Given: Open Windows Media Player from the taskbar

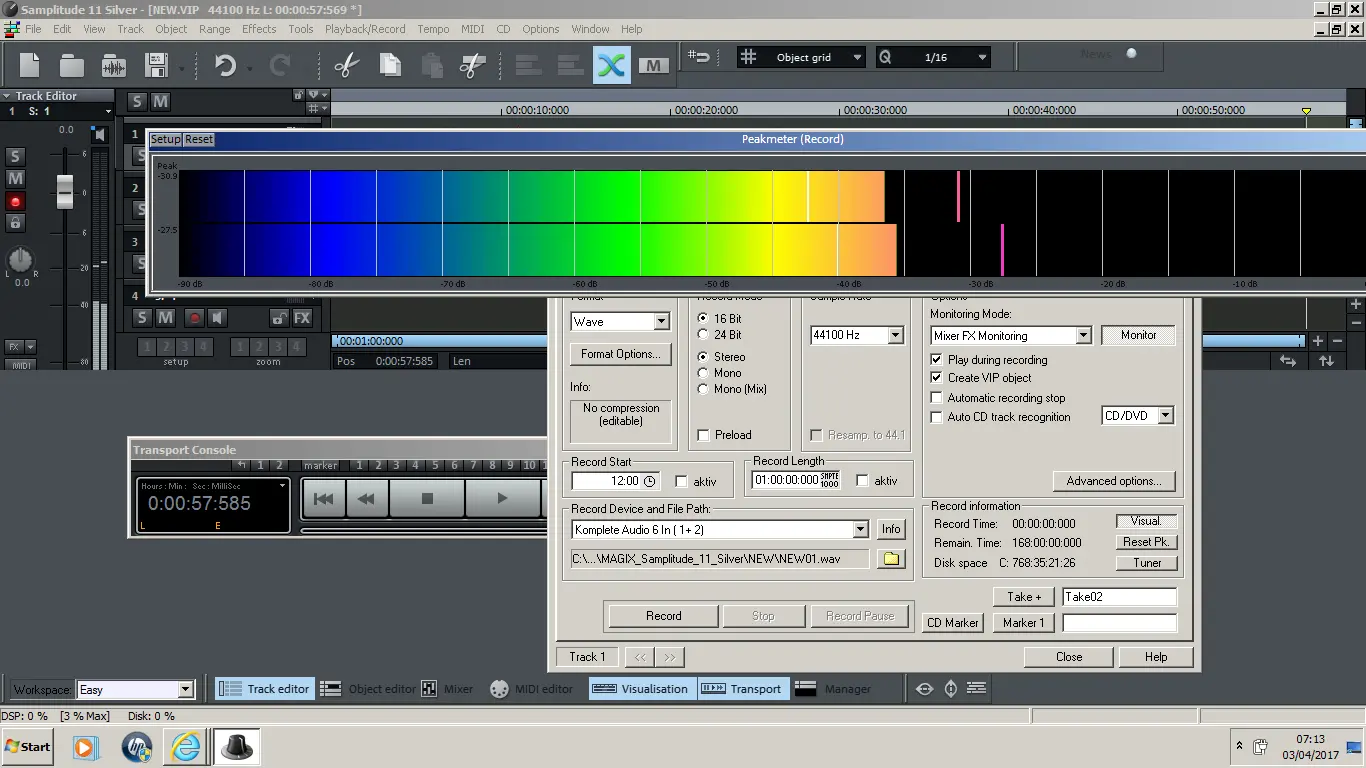Looking at the screenshot, I should click(85, 747).
